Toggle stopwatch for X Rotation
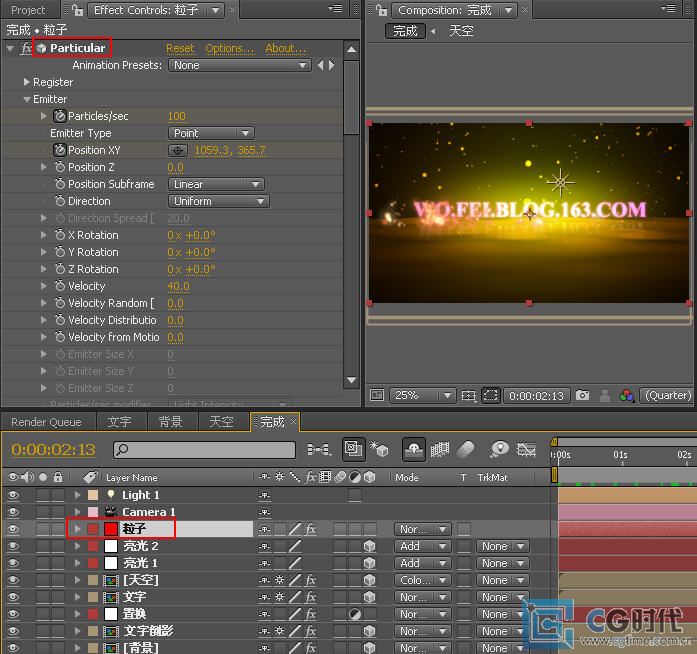 (60, 235)
